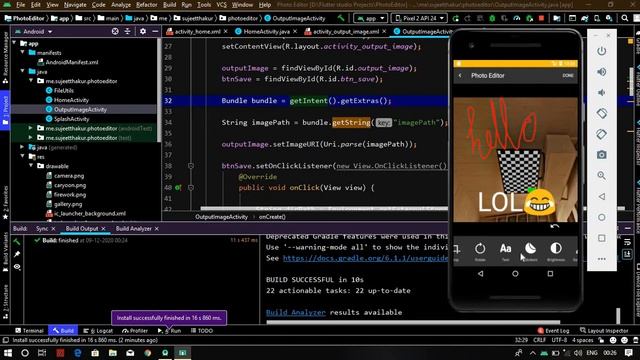
Task: Toggle the Build Variants side strip button
Action: [5, 252]
